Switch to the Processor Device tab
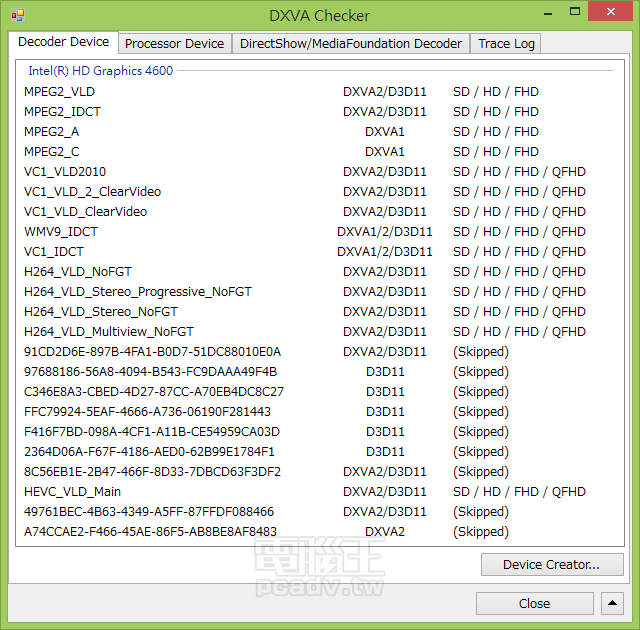This screenshot has width=640, height=630. coord(174,43)
